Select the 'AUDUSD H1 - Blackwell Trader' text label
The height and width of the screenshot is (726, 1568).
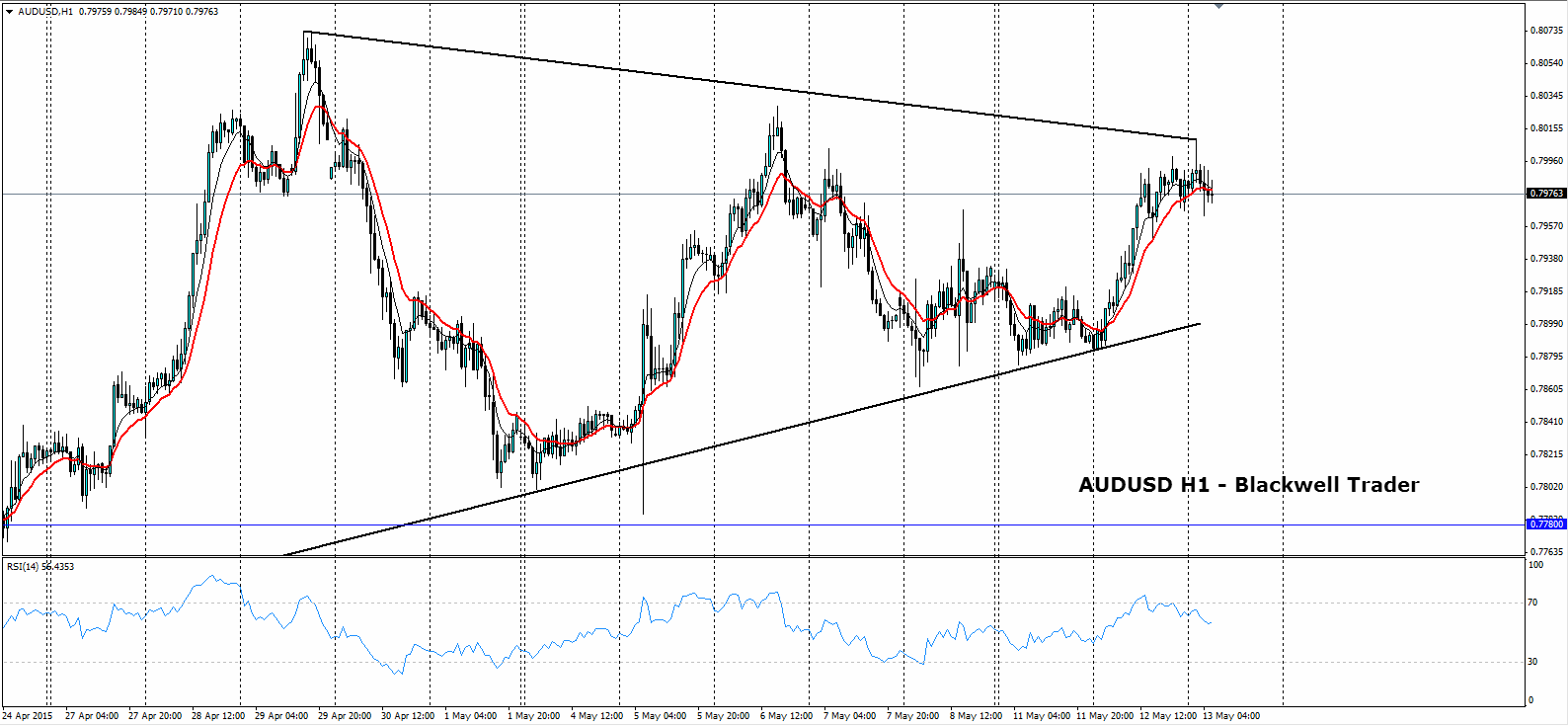click(x=1248, y=485)
